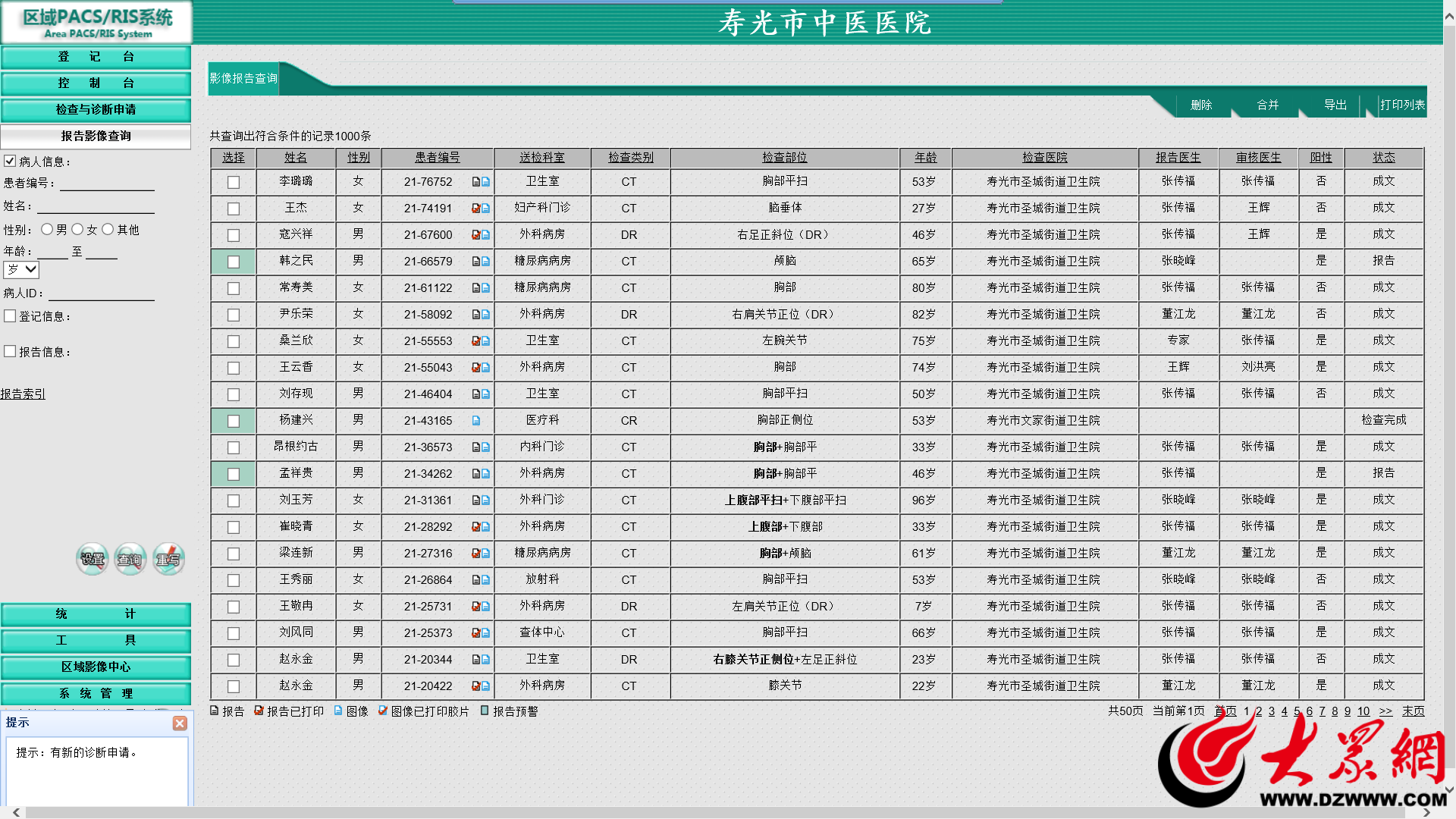Open the age unit dropdown showing 岁
This screenshot has width=1456, height=819.
coord(20,269)
